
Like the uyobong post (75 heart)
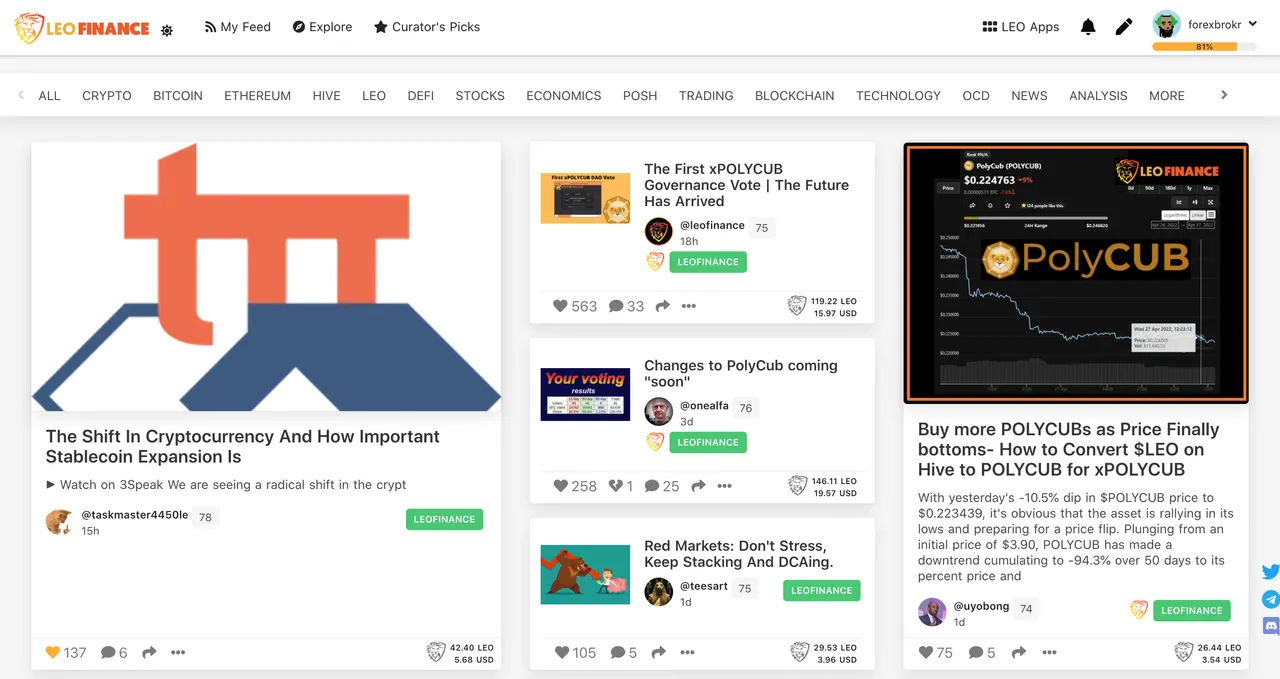click(x=926, y=652)
